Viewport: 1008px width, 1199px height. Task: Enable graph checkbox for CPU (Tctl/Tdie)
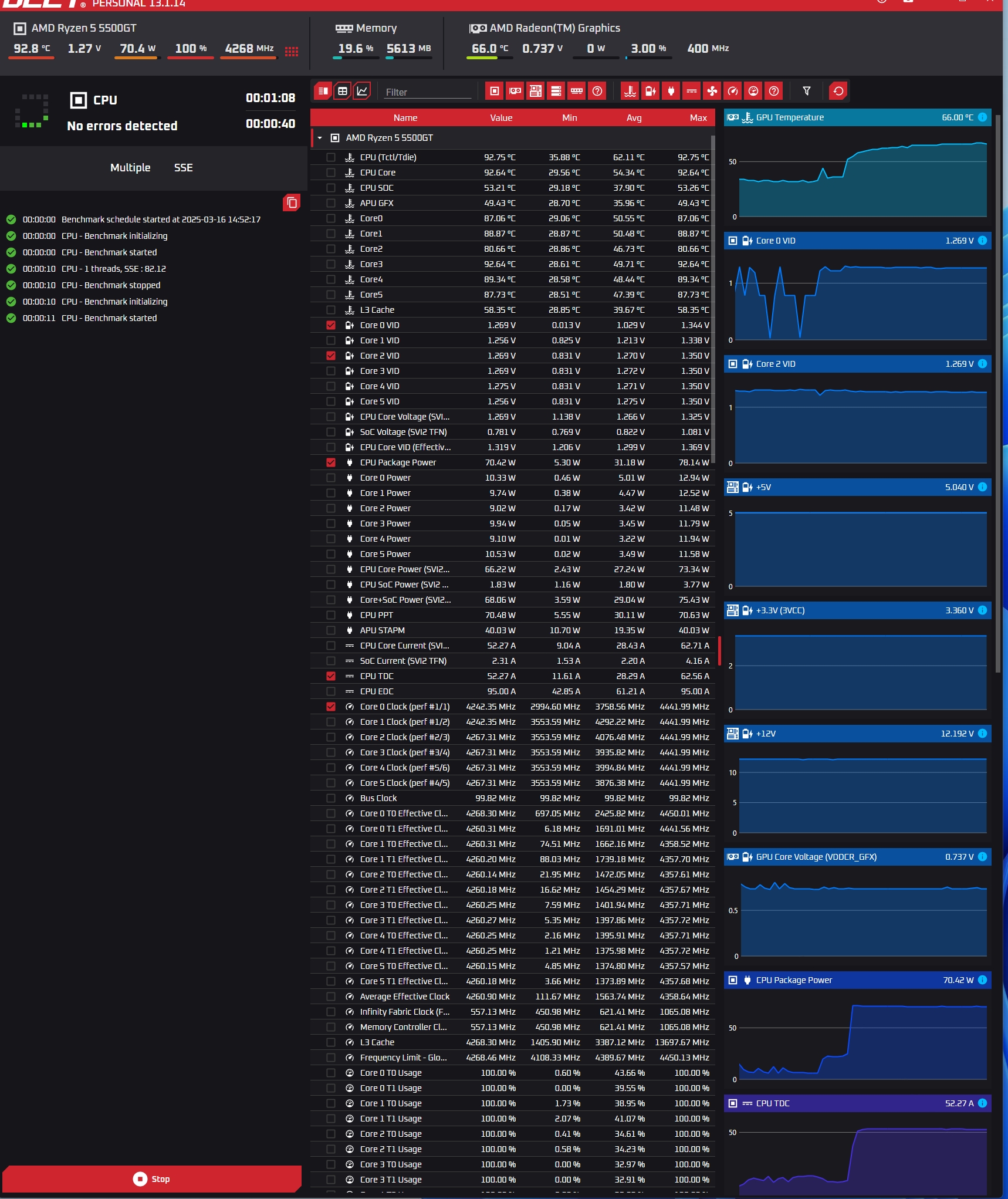pos(331,157)
